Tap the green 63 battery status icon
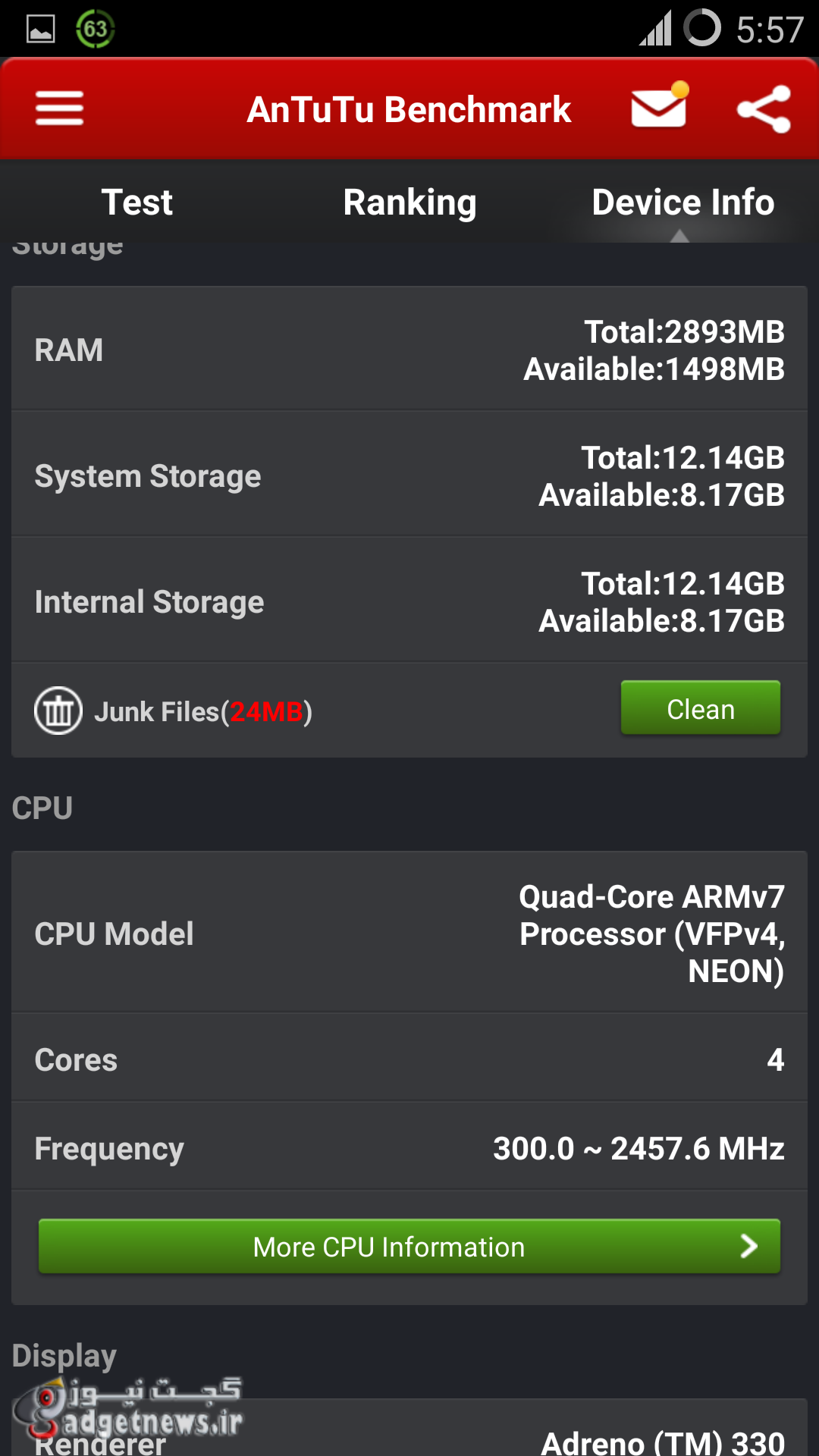 click(95, 29)
